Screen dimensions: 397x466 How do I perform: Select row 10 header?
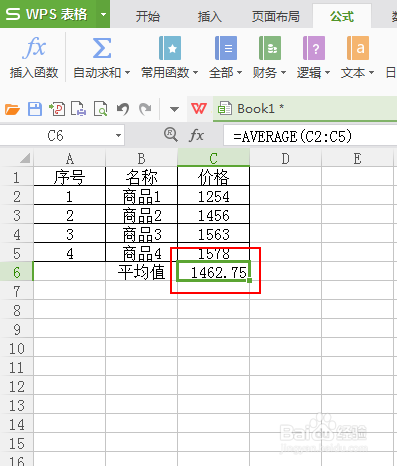pos(16,348)
